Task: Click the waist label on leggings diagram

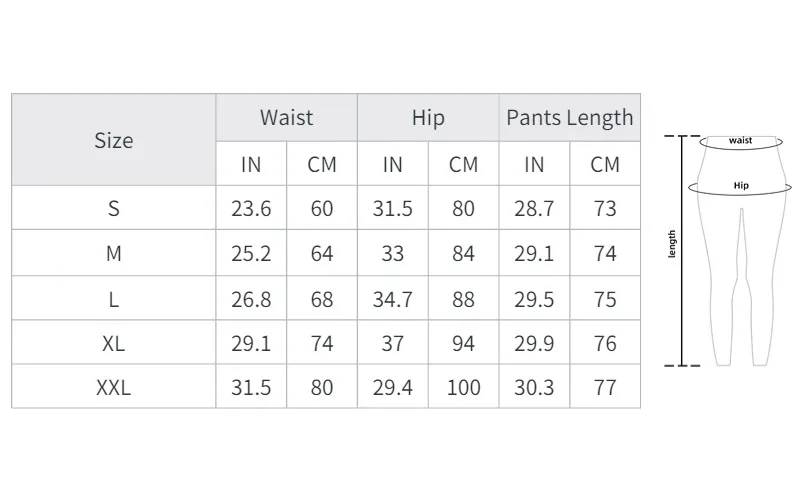Action: [740, 140]
